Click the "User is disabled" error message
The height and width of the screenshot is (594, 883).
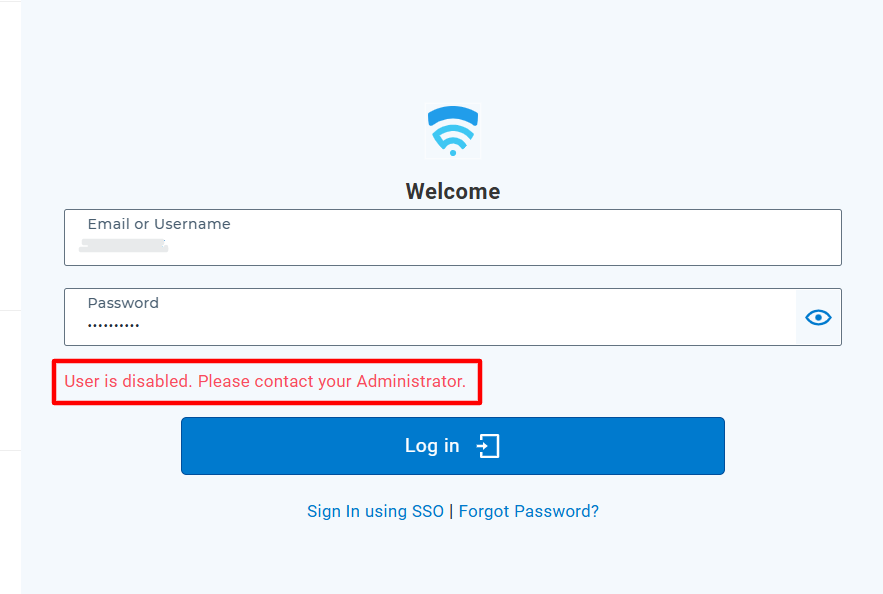click(265, 381)
